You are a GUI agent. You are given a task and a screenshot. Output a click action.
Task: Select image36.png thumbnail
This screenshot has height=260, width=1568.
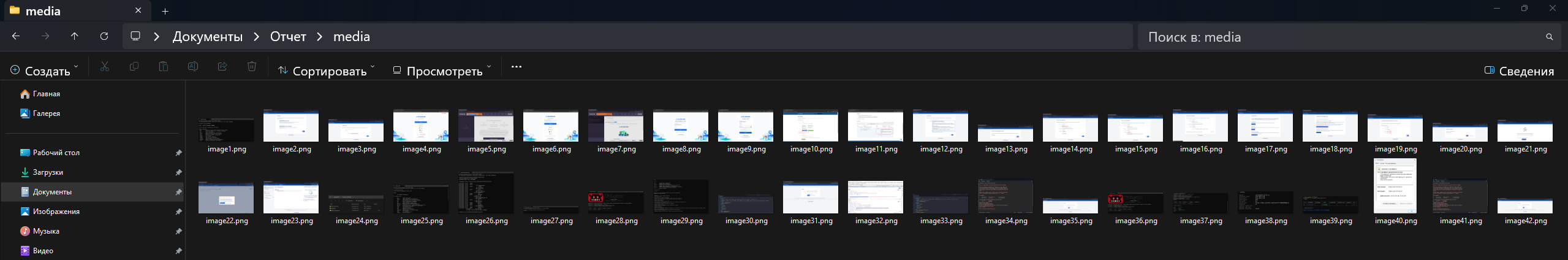(x=1135, y=203)
